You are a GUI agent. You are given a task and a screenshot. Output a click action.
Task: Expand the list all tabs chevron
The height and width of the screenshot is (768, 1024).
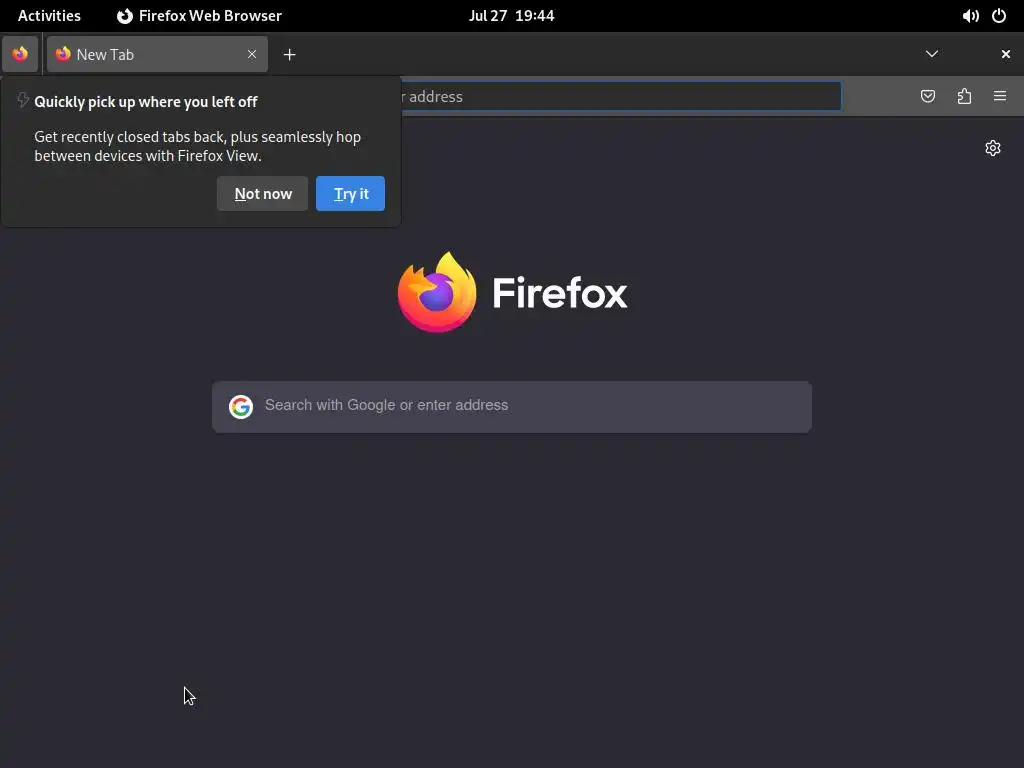tap(932, 54)
